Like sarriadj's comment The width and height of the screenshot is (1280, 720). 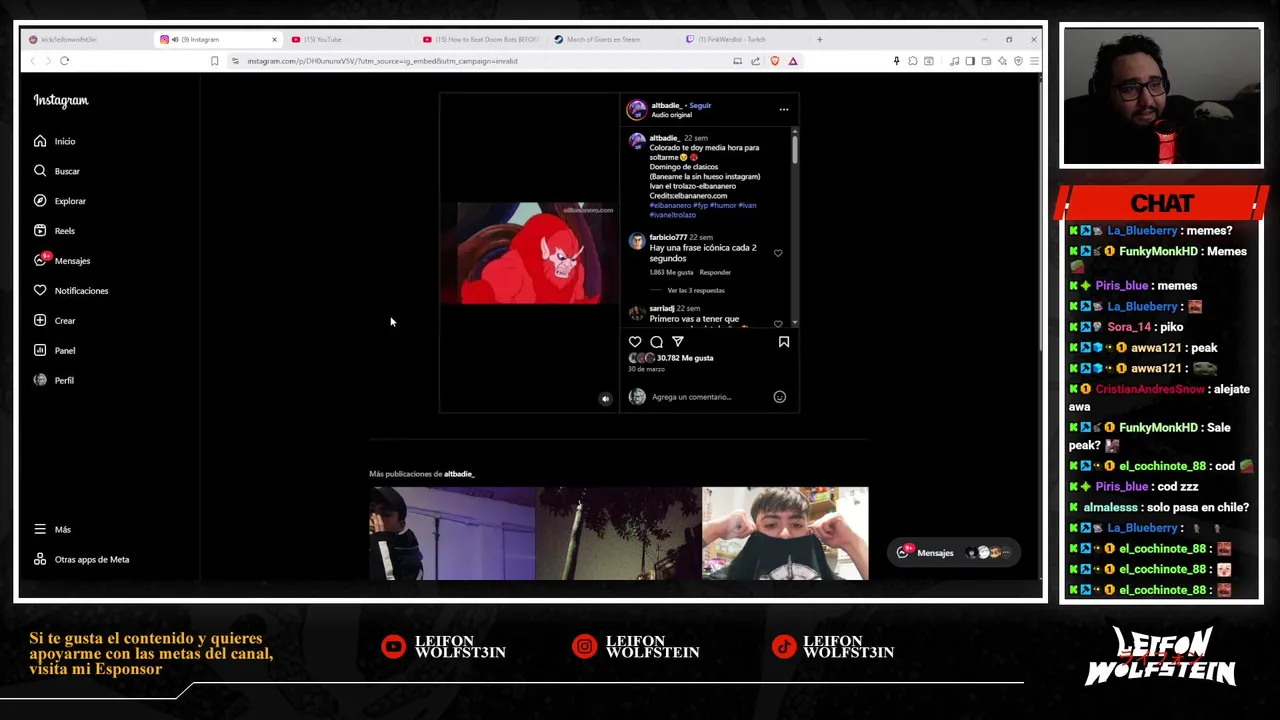point(778,324)
